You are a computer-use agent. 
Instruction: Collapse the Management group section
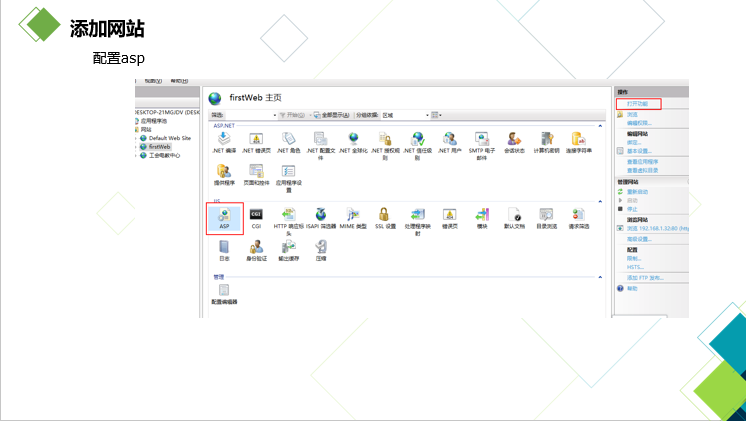(x=600, y=277)
